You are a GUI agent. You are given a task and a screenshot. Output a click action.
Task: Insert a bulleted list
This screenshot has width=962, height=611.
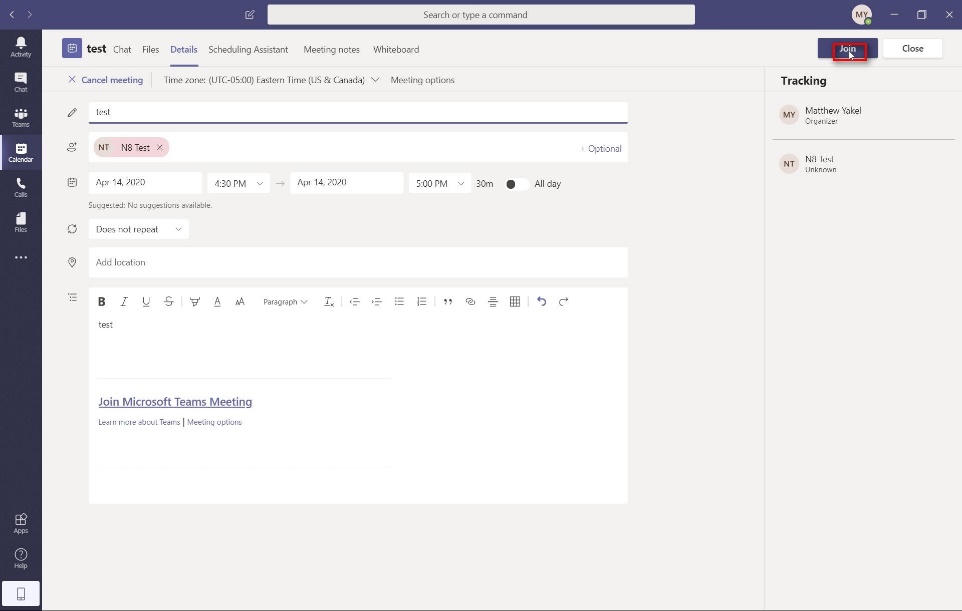pos(399,301)
